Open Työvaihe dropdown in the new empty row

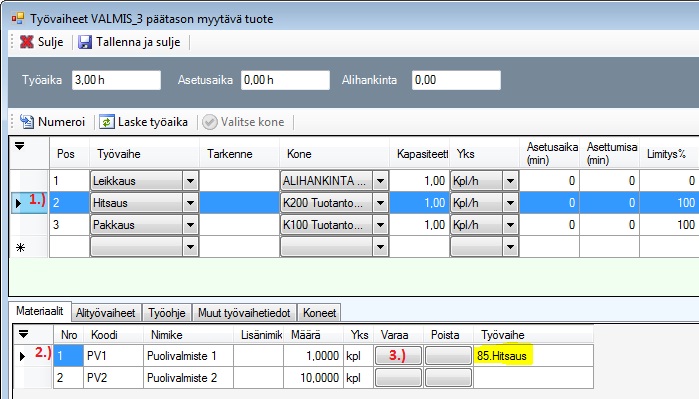tap(190, 247)
